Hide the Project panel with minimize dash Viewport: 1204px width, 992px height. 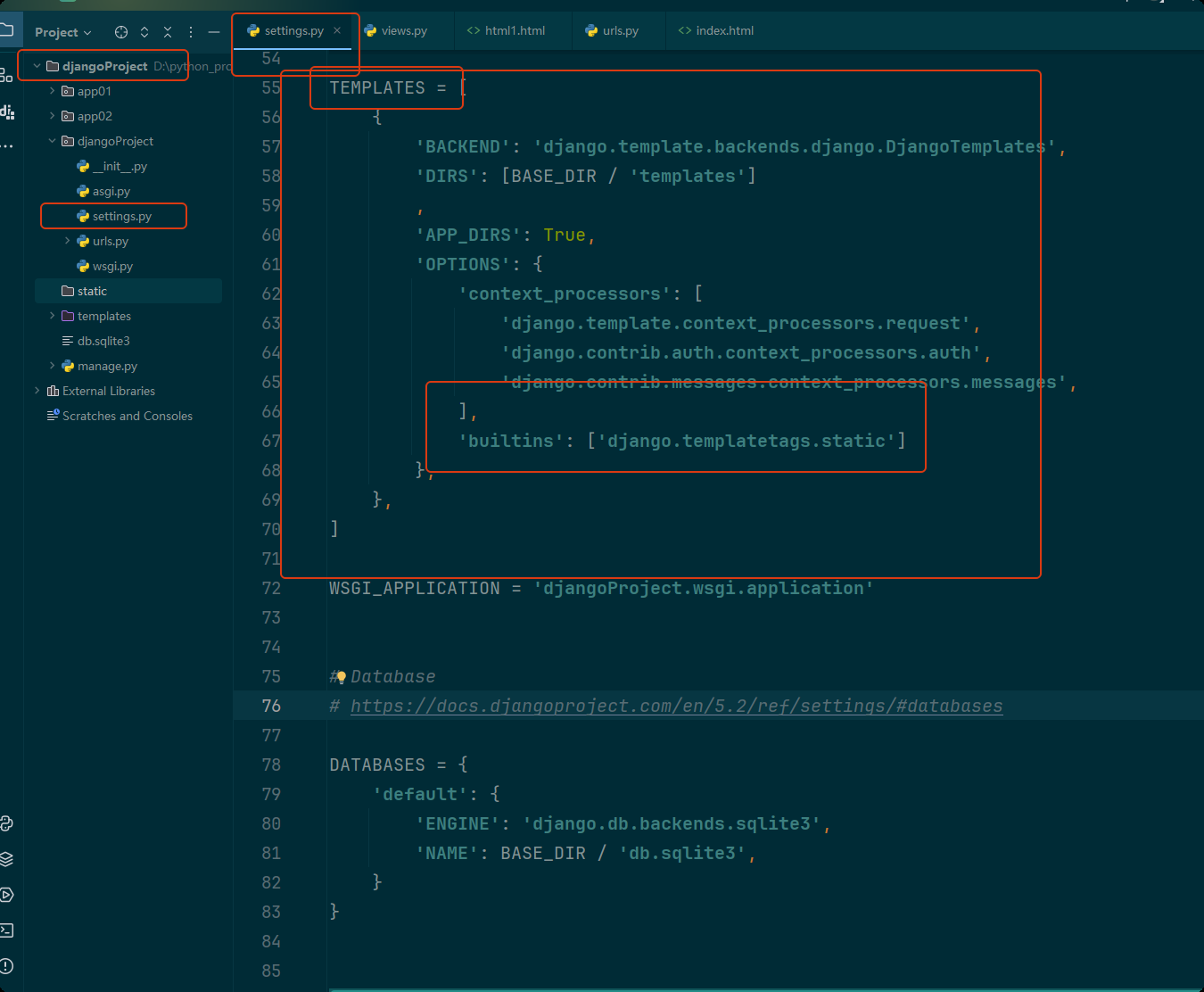tap(214, 32)
